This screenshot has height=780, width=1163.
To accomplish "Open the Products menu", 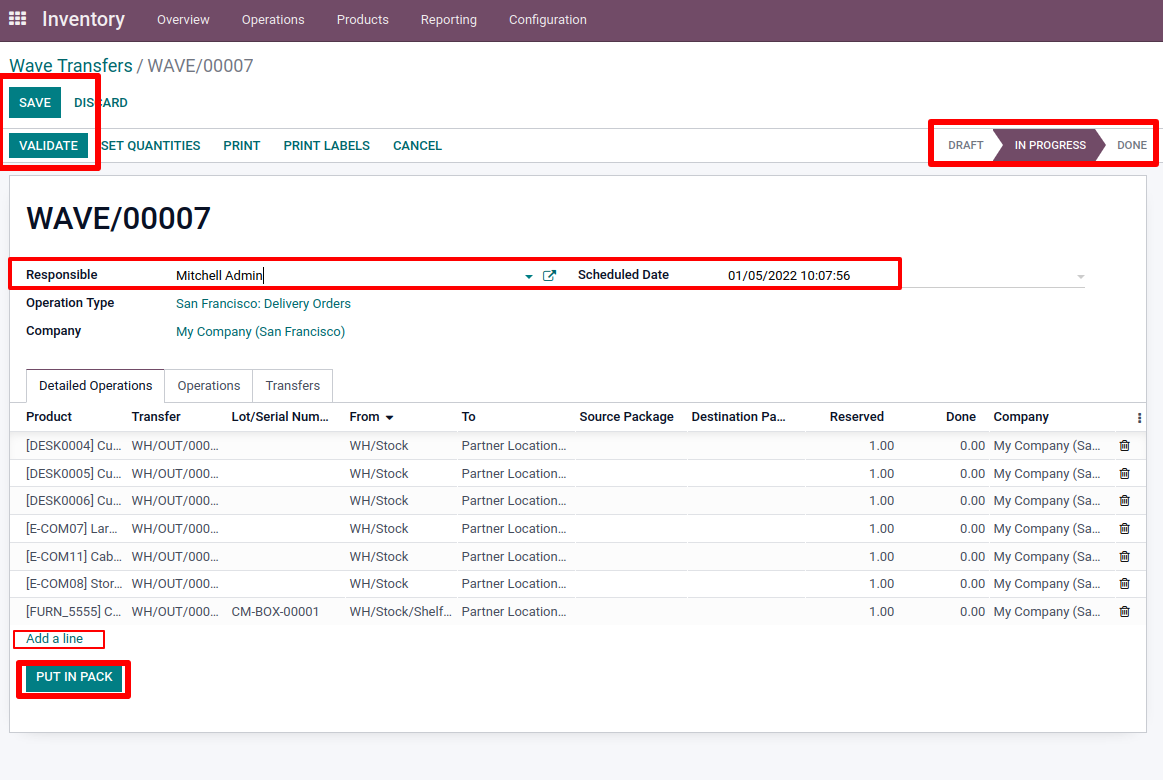I will click(363, 19).
